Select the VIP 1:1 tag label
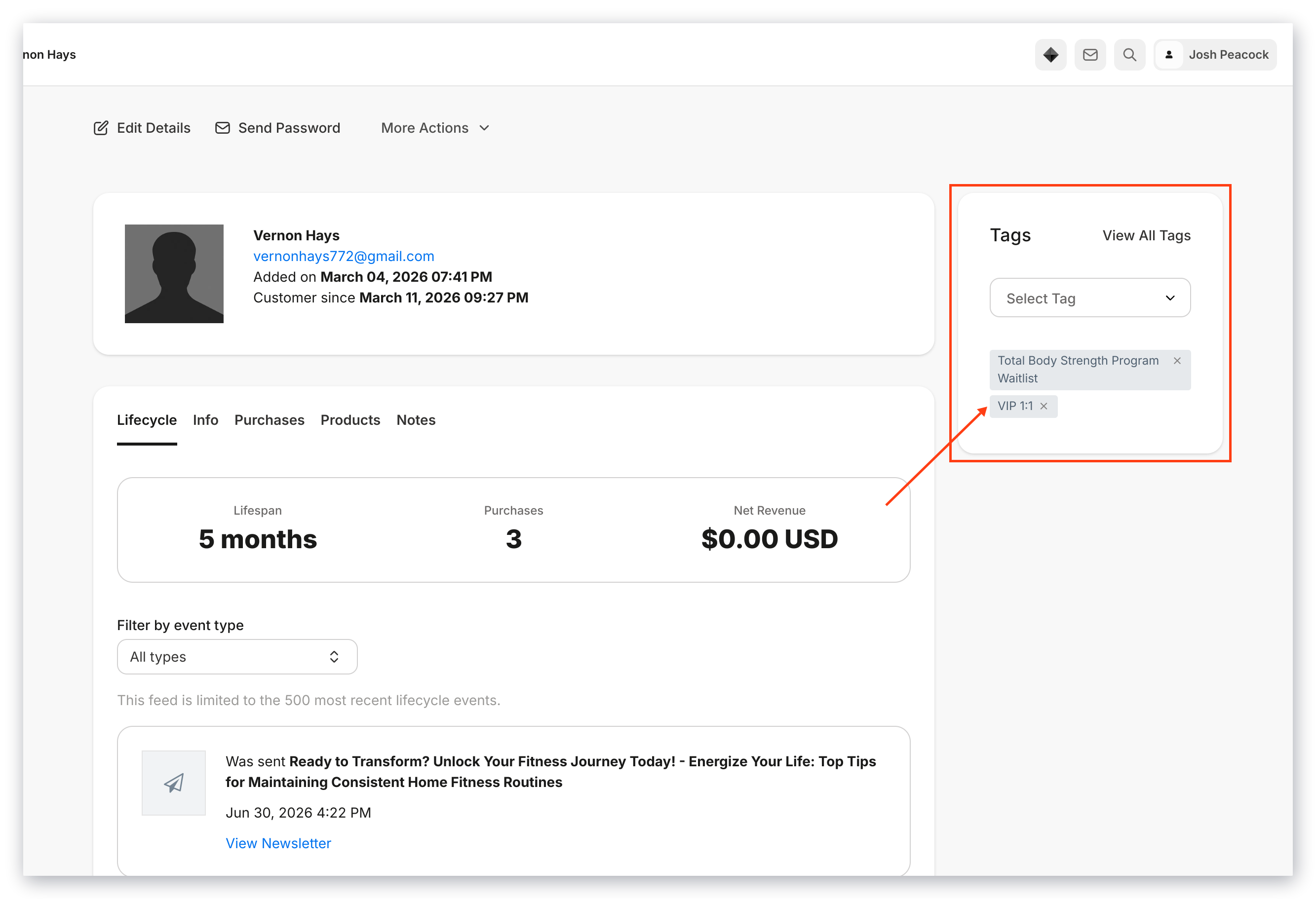 [x=1015, y=406]
